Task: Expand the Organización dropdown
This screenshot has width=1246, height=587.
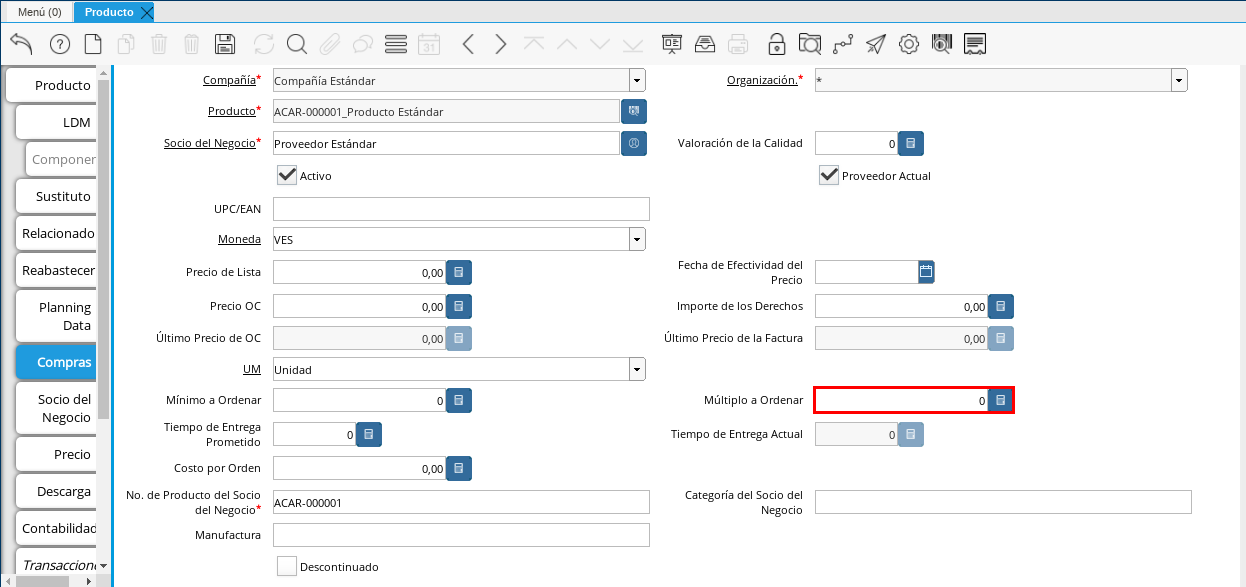Action: point(1179,80)
